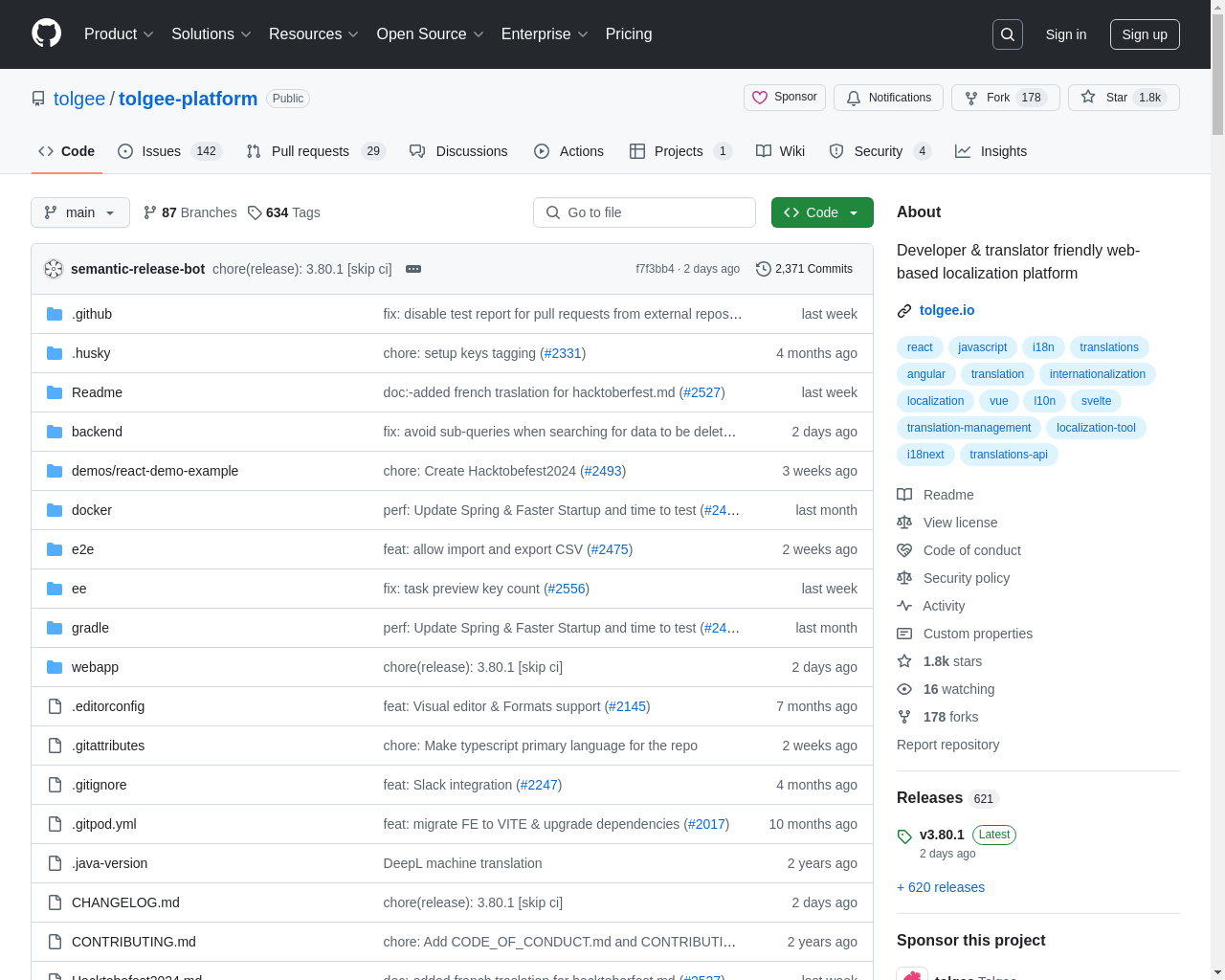Viewport: 1225px width, 980px height.
Task: Switch to the Pull requests tab
Action: tap(315, 151)
